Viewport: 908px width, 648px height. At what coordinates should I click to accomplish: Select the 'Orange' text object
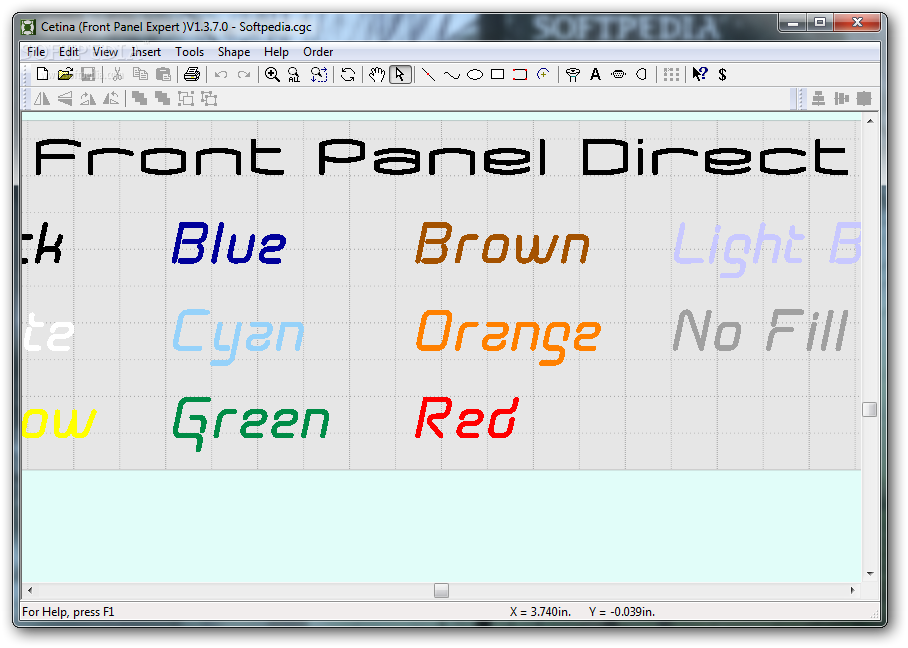[508, 336]
